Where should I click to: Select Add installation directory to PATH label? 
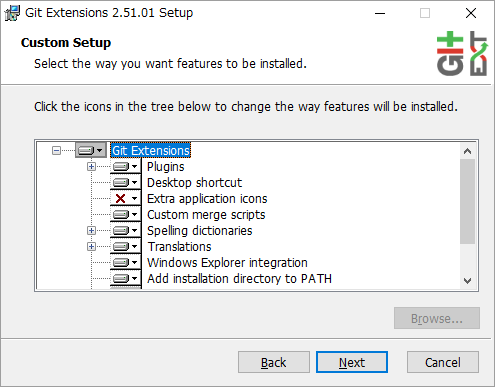(x=239, y=279)
